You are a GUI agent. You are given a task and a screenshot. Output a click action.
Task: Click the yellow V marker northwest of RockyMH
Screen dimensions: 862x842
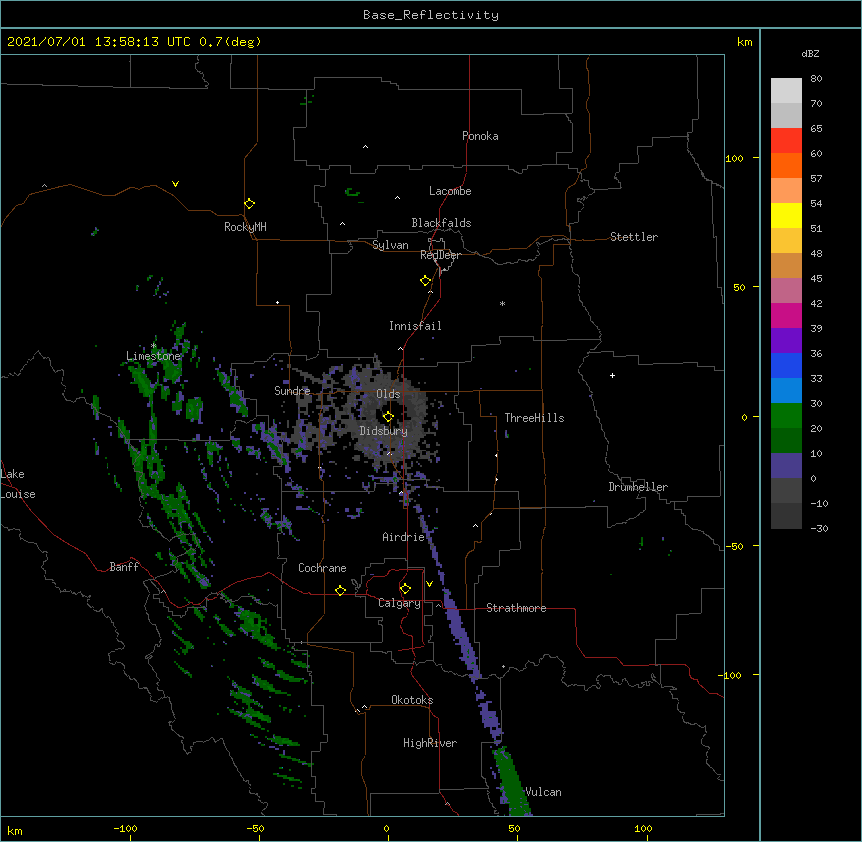tap(175, 184)
